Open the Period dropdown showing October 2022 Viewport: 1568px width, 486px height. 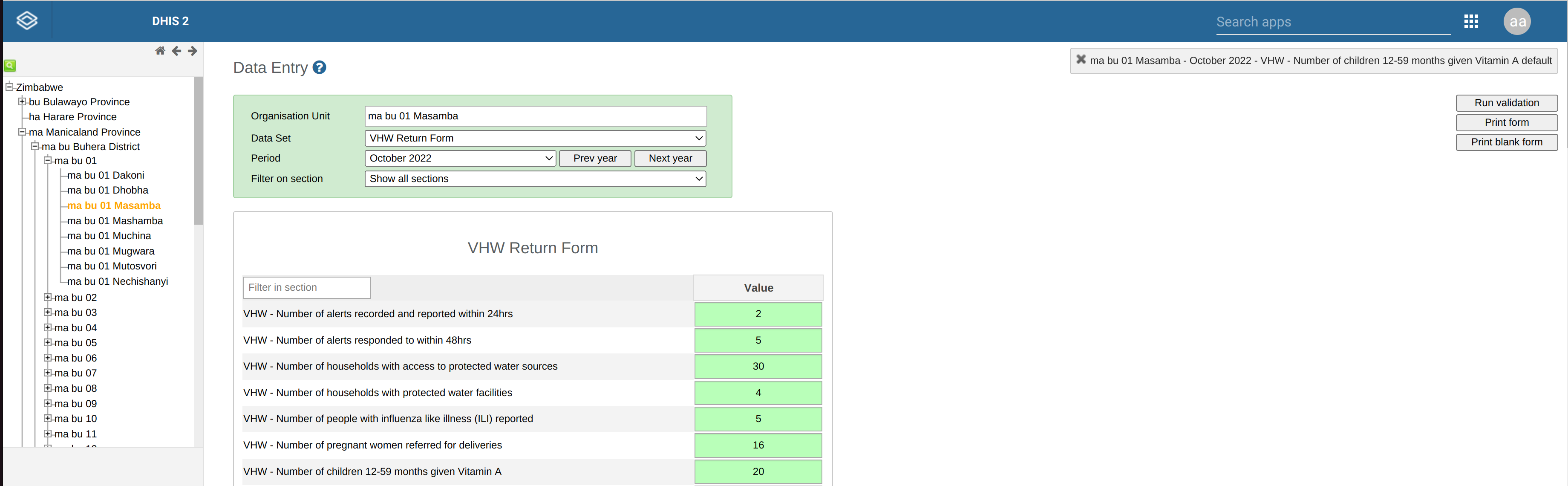click(460, 158)
